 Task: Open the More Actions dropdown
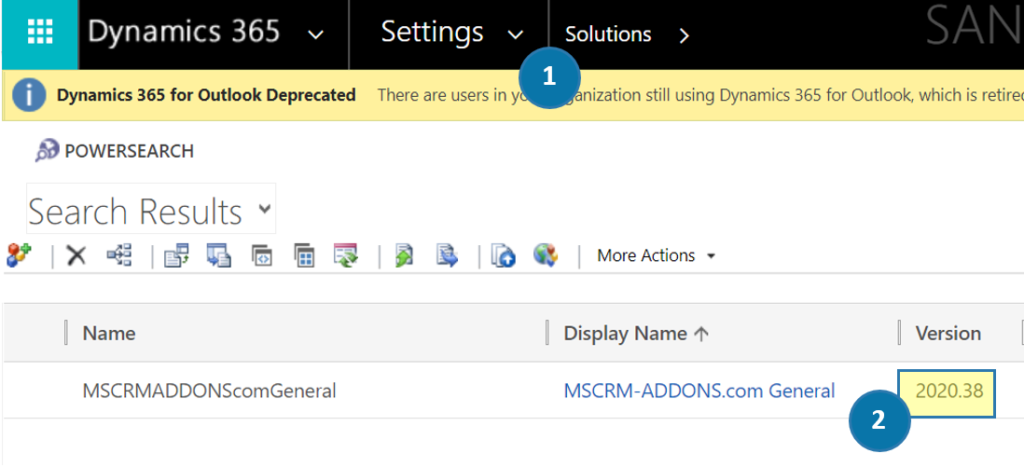point(656,255)
